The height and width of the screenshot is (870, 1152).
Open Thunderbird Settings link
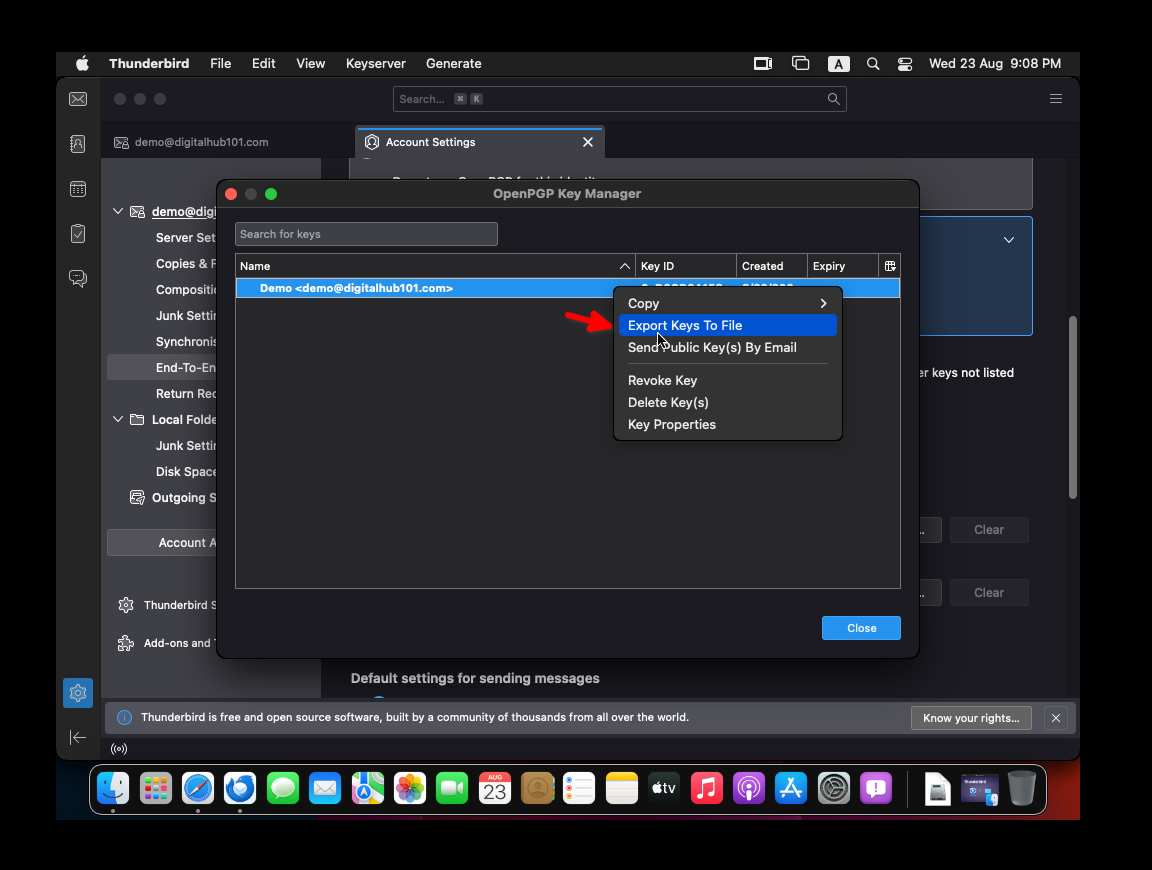click(168, 605)
